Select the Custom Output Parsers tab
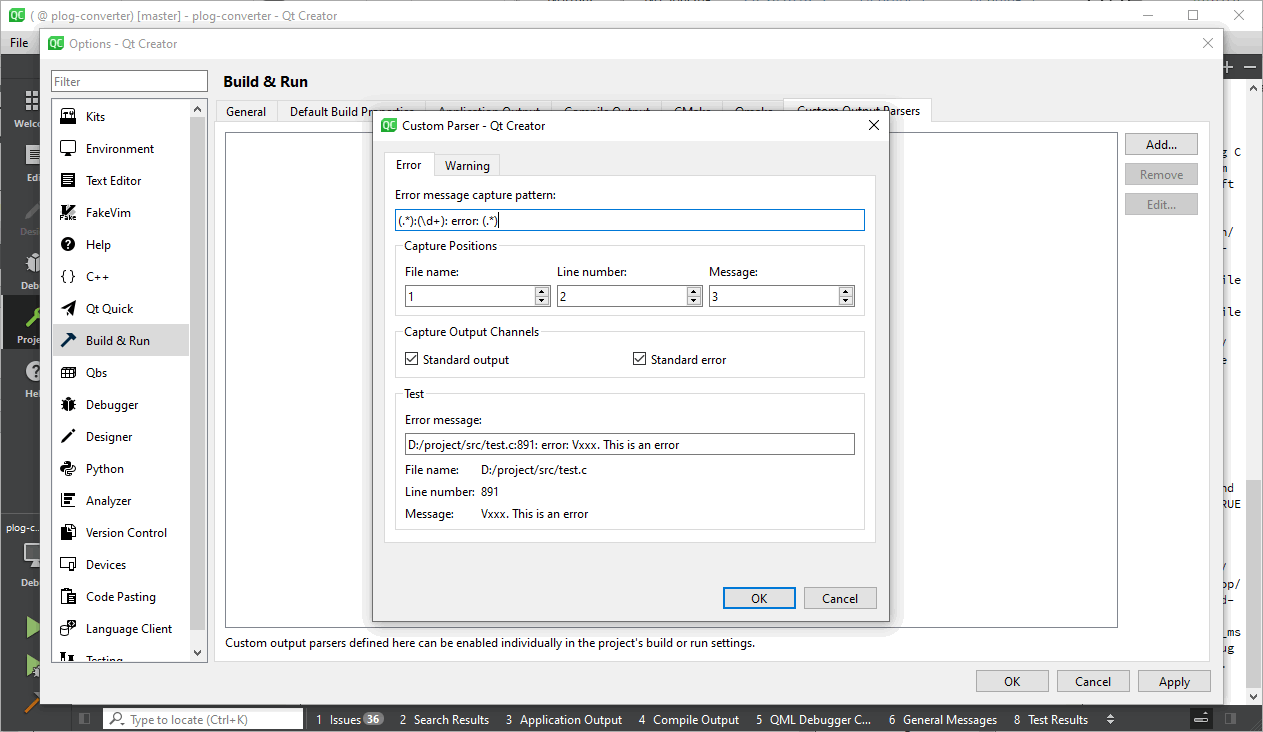 pyautogui.click(x=858, y=110)
